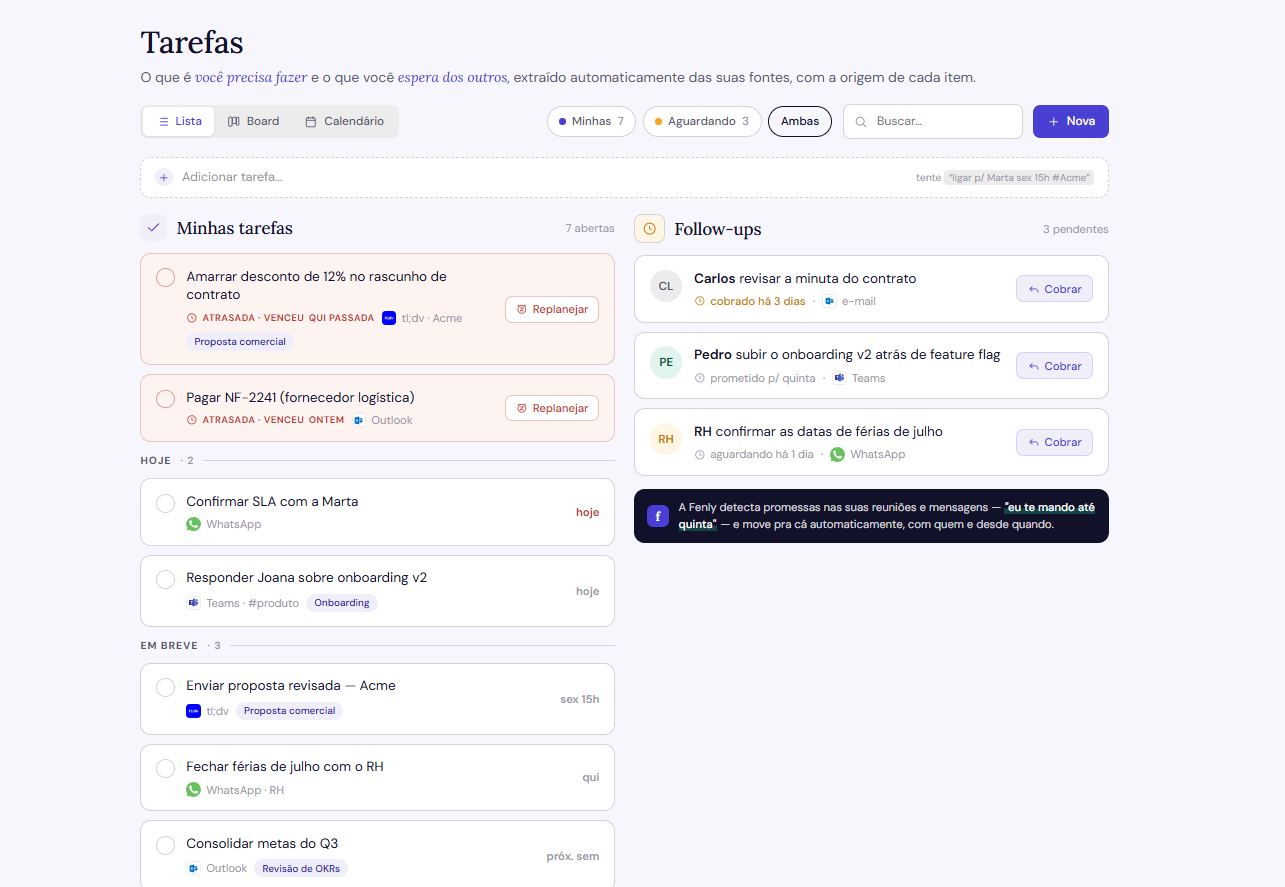
Task: Mark Responder Joana sobre onboarding done
Action: point(166,579)
